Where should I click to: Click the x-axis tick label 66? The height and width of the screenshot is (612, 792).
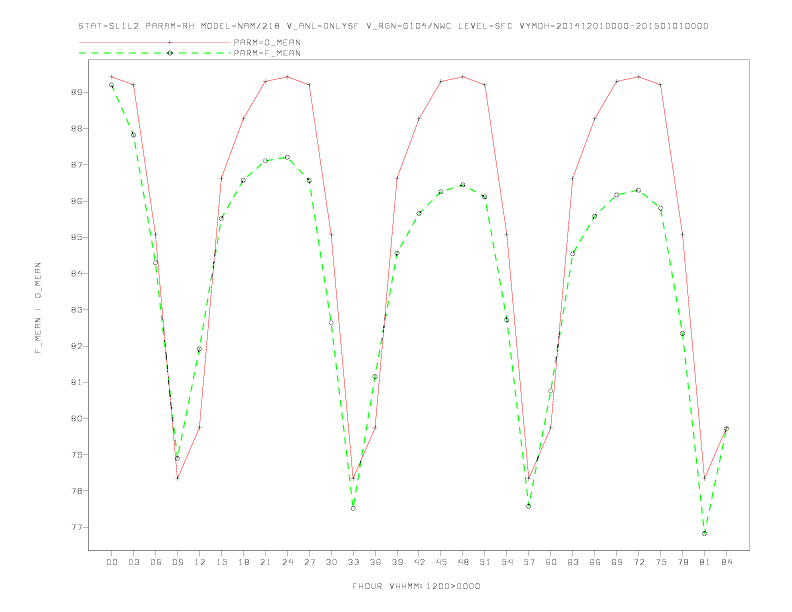pos(595,562)
